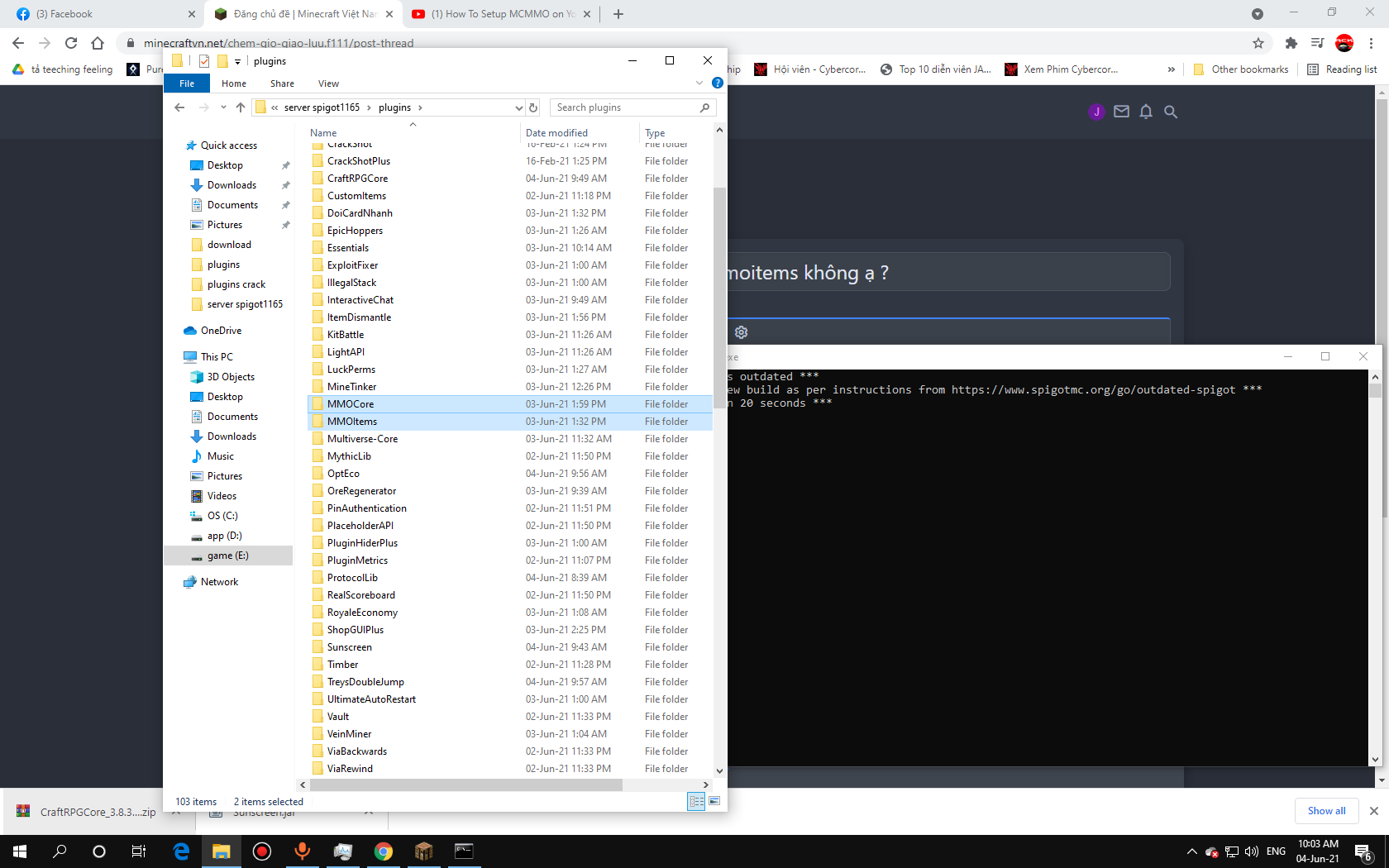The image size is (1389, 868).
Task: Open forum inbox envelope icon
Action: tap(1121, 112)
